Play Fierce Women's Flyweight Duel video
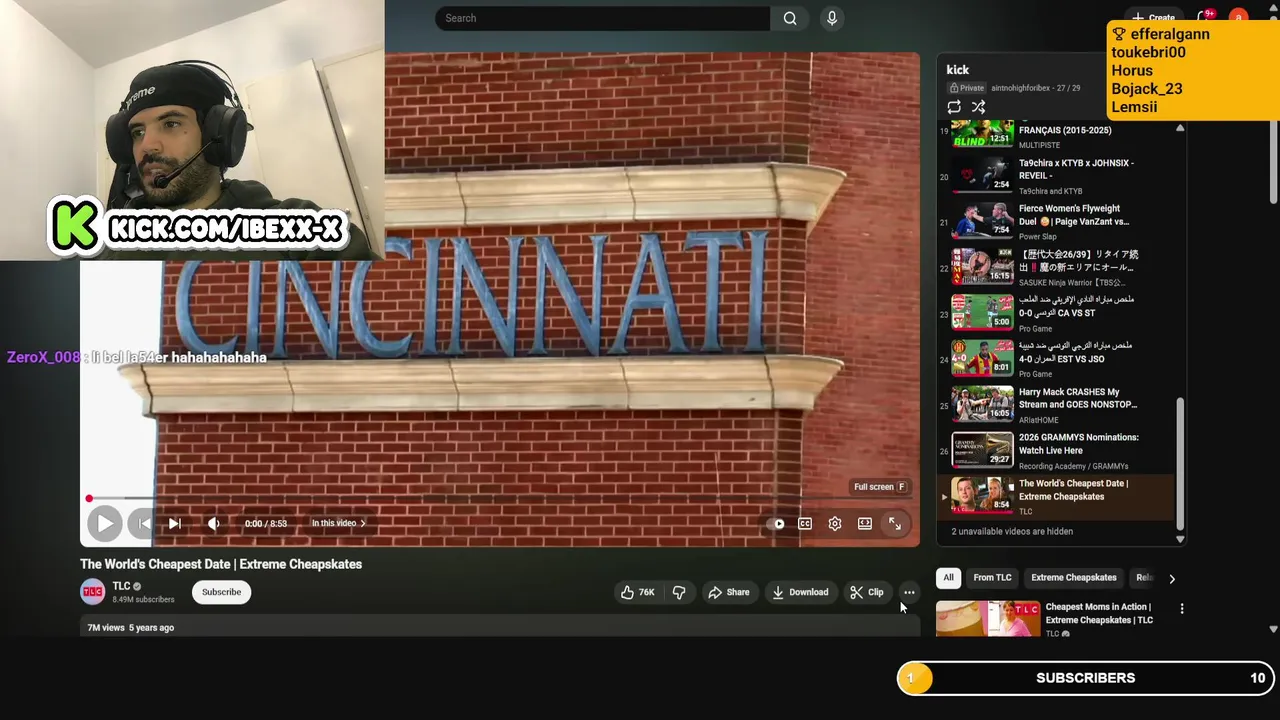This screenshot has width=1280, height=720. click(x=1058, y=221)
